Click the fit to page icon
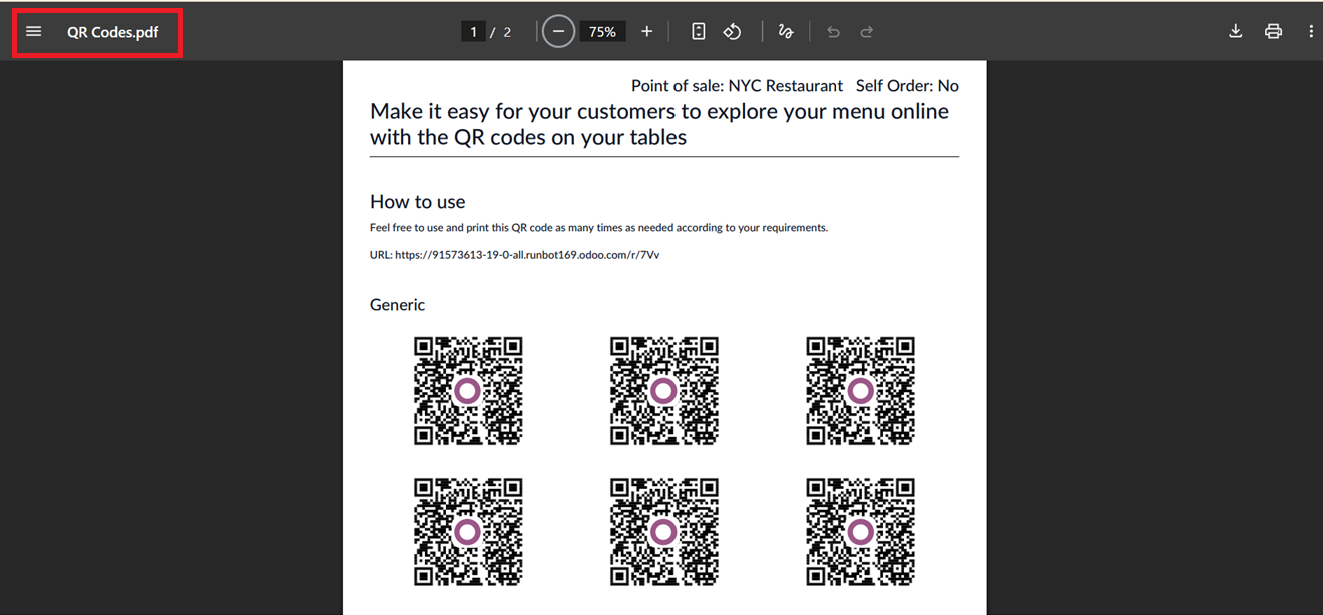The height and width of the screenshot is (615, 1323). (x=699, y=32)
